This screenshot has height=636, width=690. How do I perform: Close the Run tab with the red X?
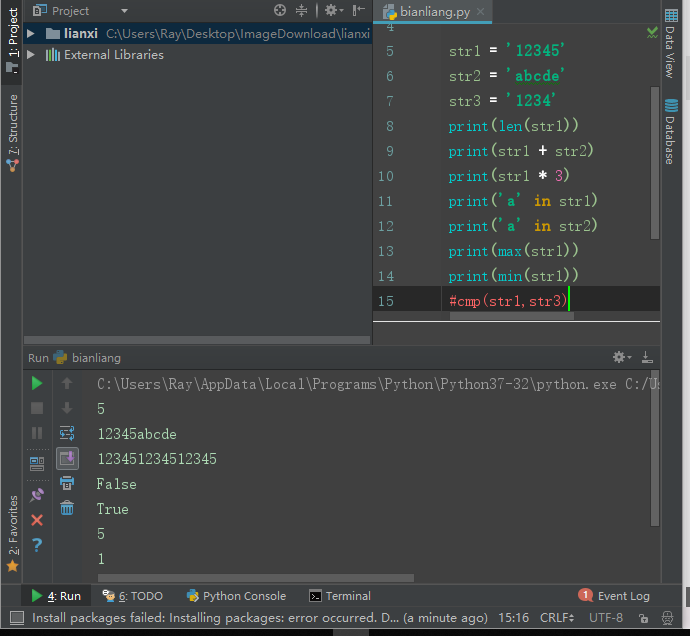37,520
